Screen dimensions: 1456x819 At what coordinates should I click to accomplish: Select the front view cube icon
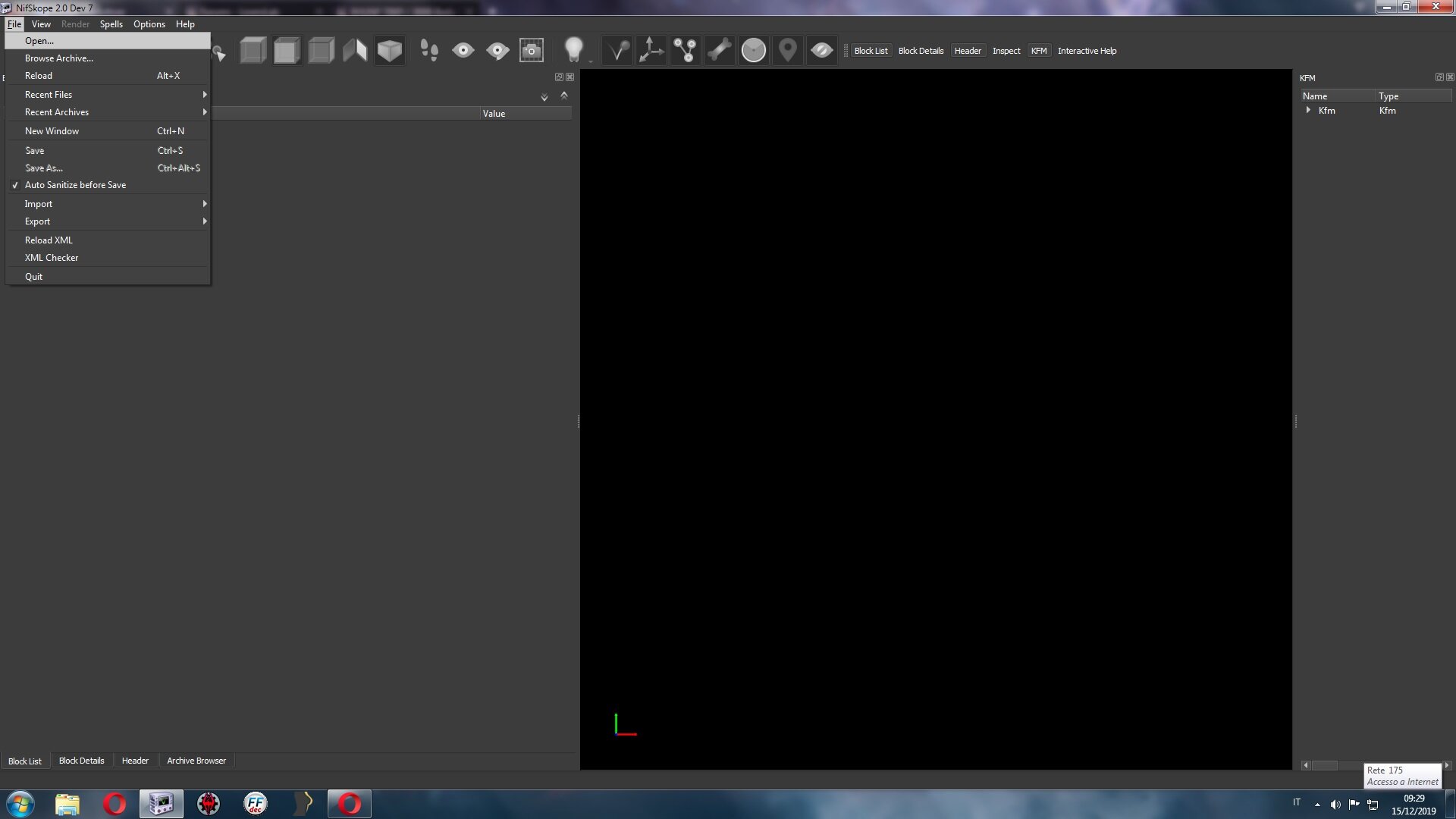[287, 51]
